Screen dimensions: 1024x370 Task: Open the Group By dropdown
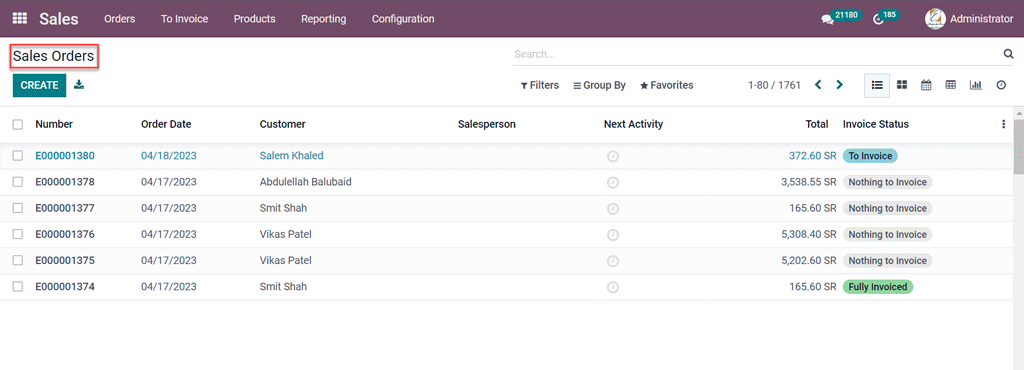[600, 85]
